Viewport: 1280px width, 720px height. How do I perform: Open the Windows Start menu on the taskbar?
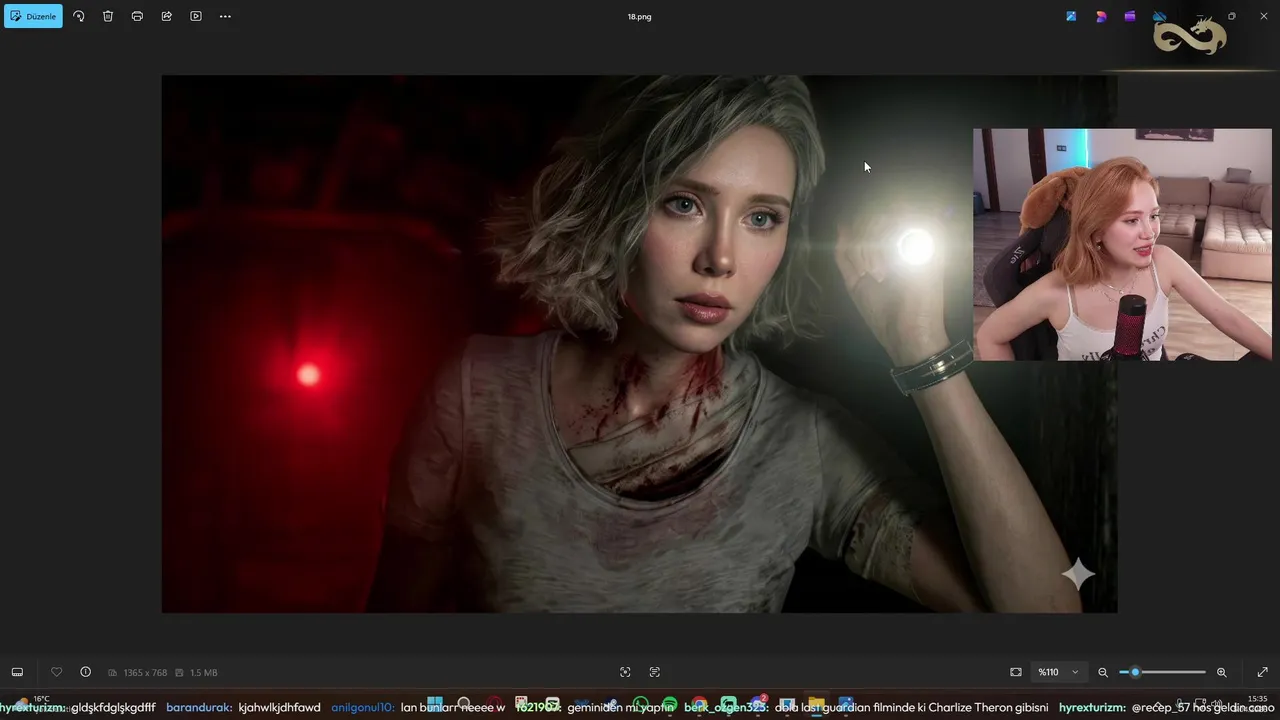pos(435,705)
